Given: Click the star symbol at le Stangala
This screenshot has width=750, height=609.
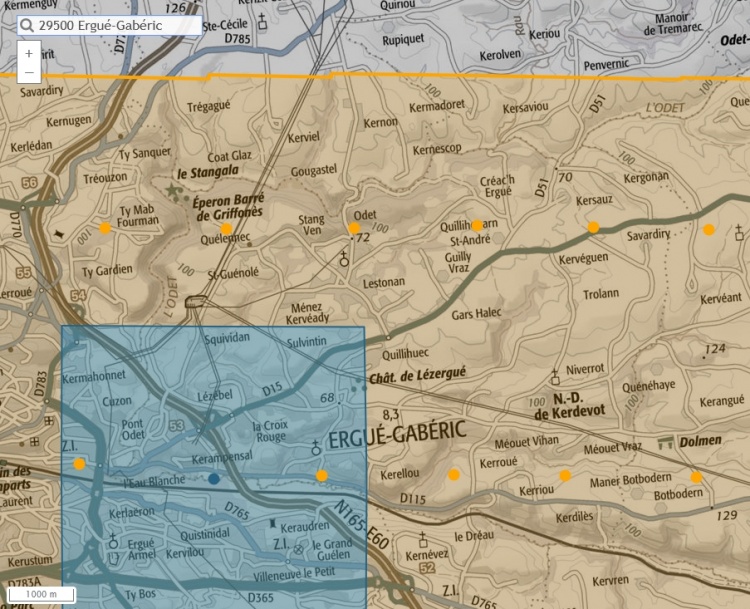Looking at the screenshot, I should pos(175,188).
